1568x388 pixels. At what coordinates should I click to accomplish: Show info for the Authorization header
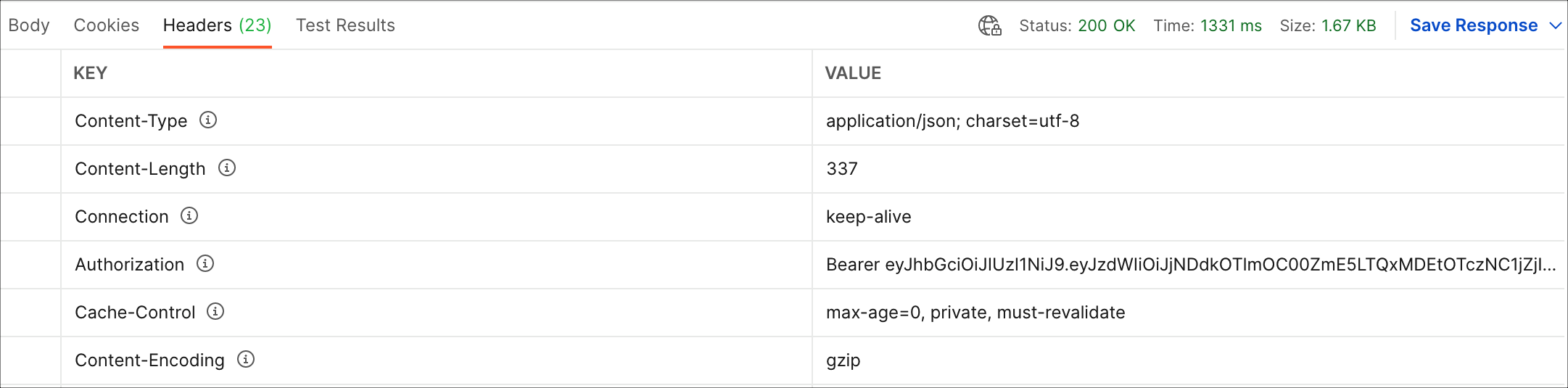point(205,263)
